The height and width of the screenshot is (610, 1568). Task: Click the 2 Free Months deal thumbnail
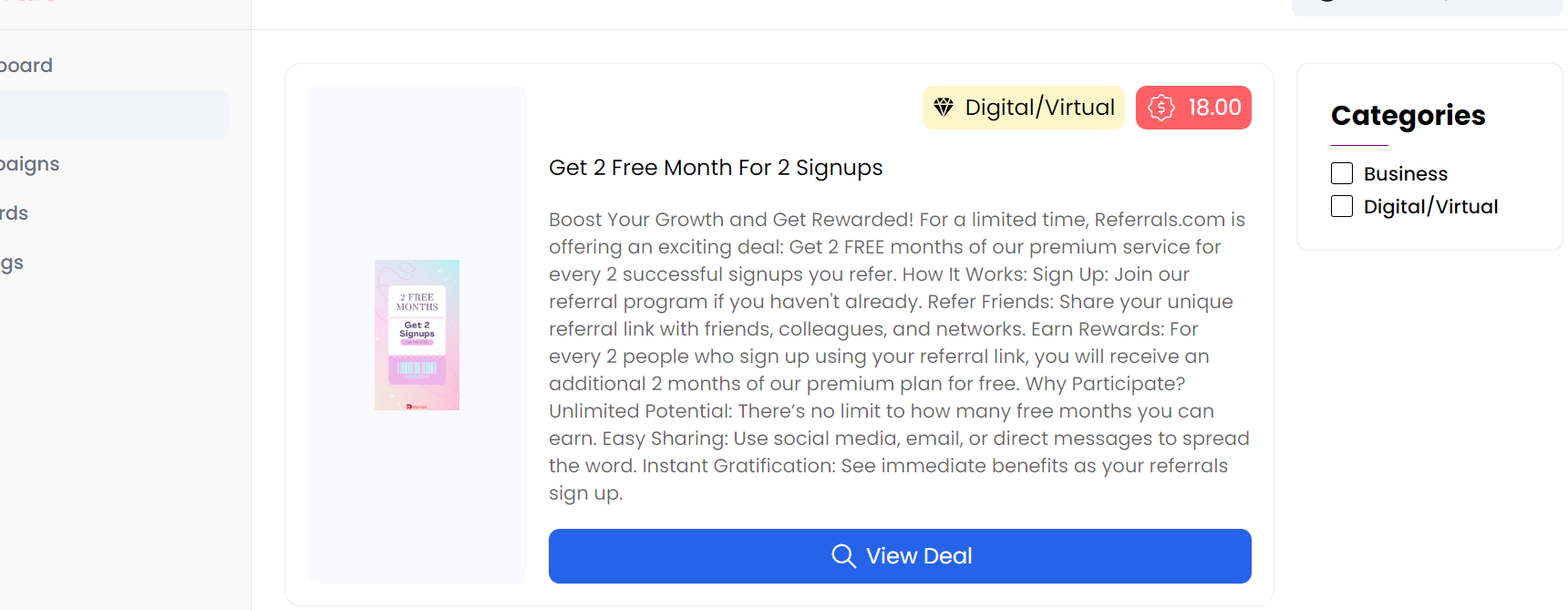[x=417, y=335]
